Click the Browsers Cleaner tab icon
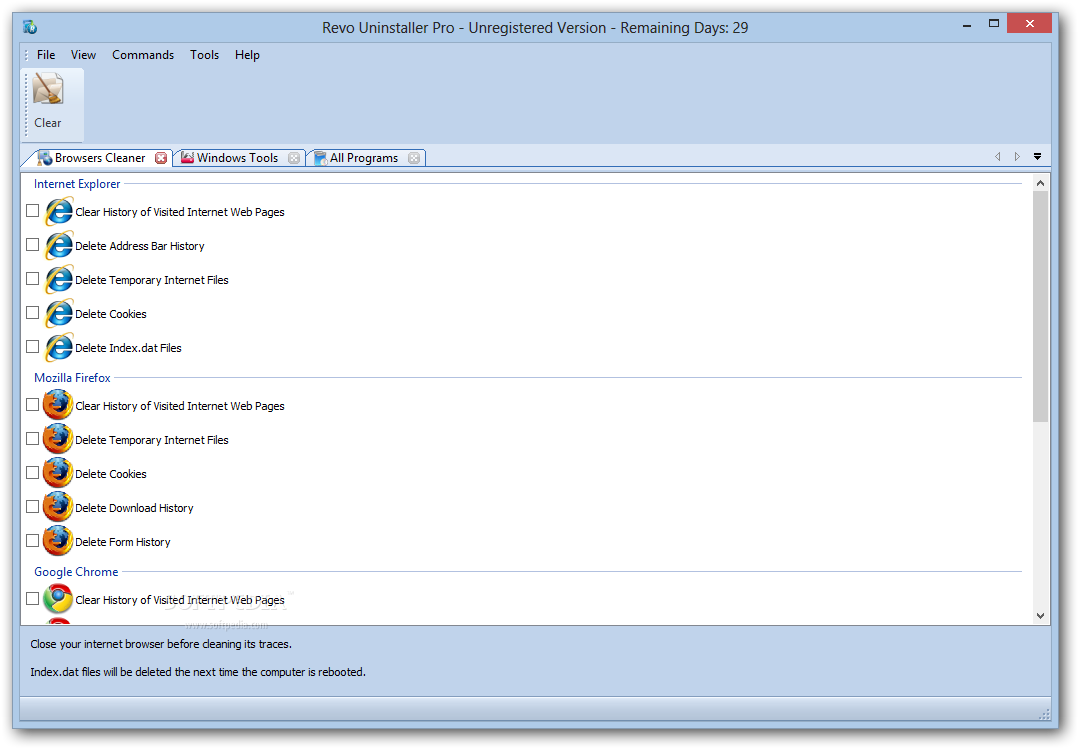The width and height of the screenshot is (1079, 749). tap(45, 158)
